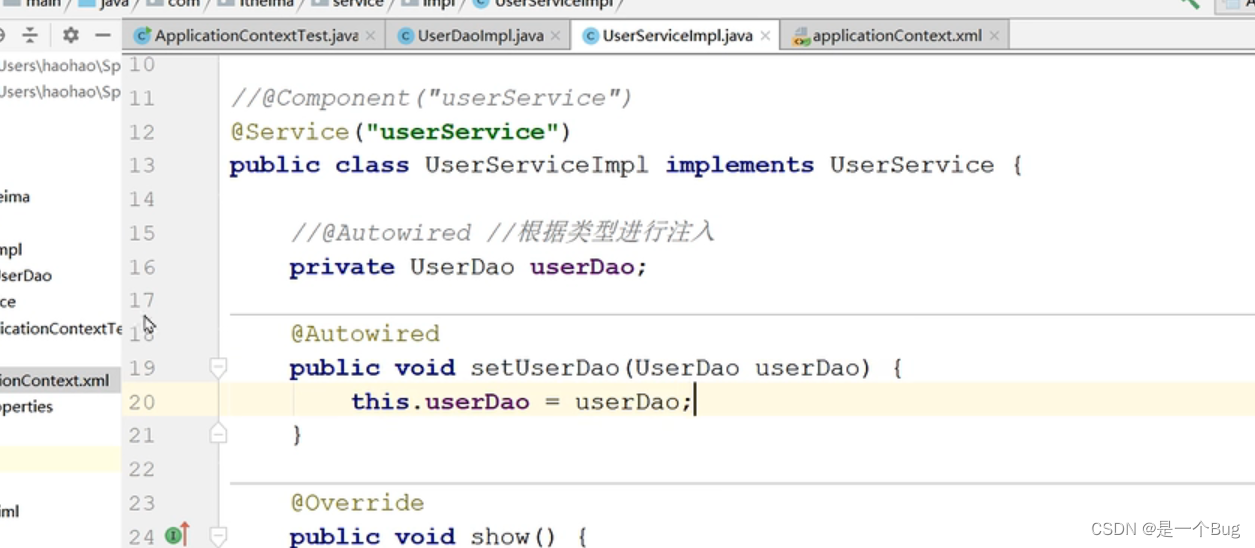1255x548 pixels.
Task: Select the icationContextTe row in the project tree
Action: pos(60,328)
